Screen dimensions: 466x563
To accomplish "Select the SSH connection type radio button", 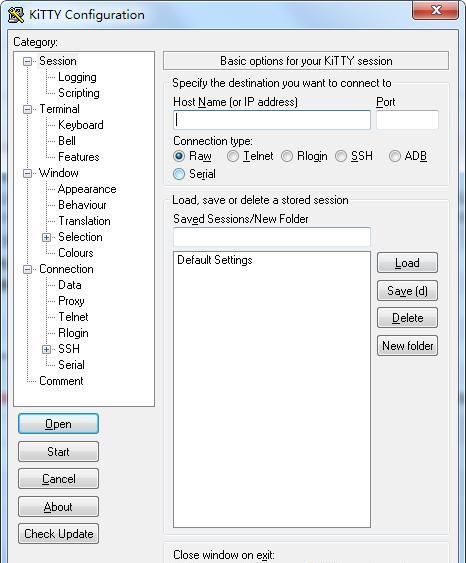I will click(x=341, y=156).
